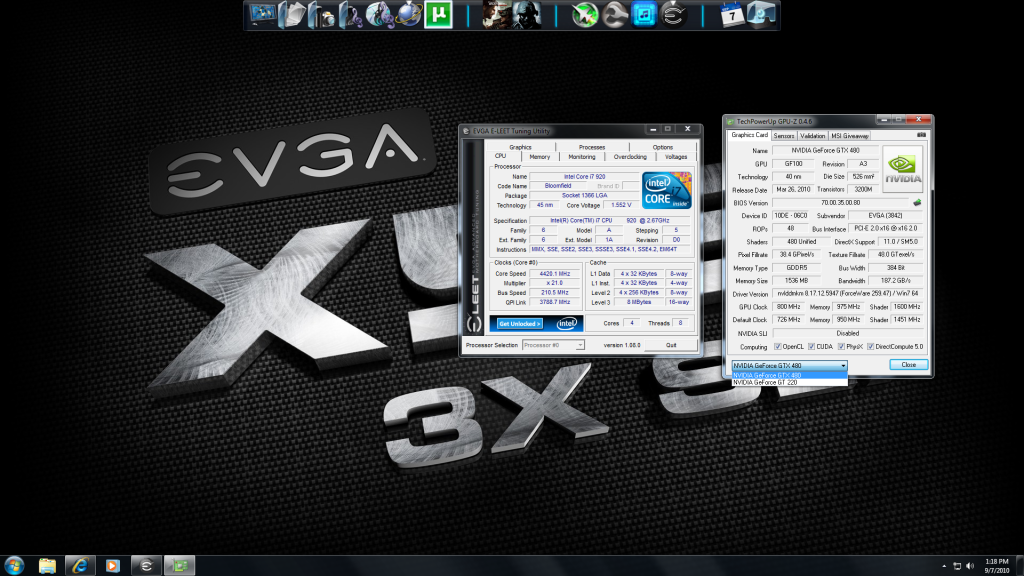This screenshot has width=1024, height=576.
Task: Click the Close button in GPU-Z
Action: pos(908,365)
